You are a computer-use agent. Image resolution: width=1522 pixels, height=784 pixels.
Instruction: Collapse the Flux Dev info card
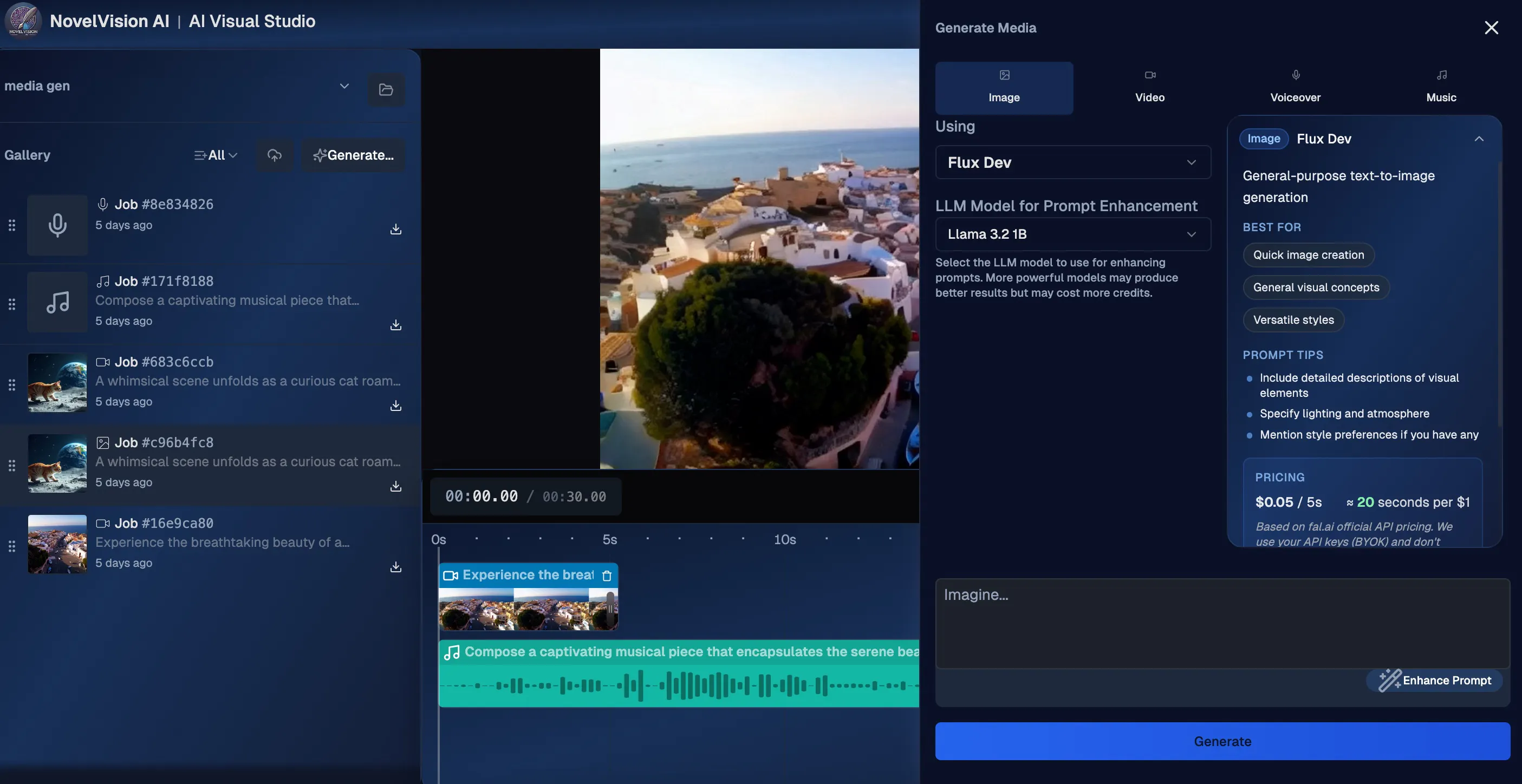(1479, 139)
